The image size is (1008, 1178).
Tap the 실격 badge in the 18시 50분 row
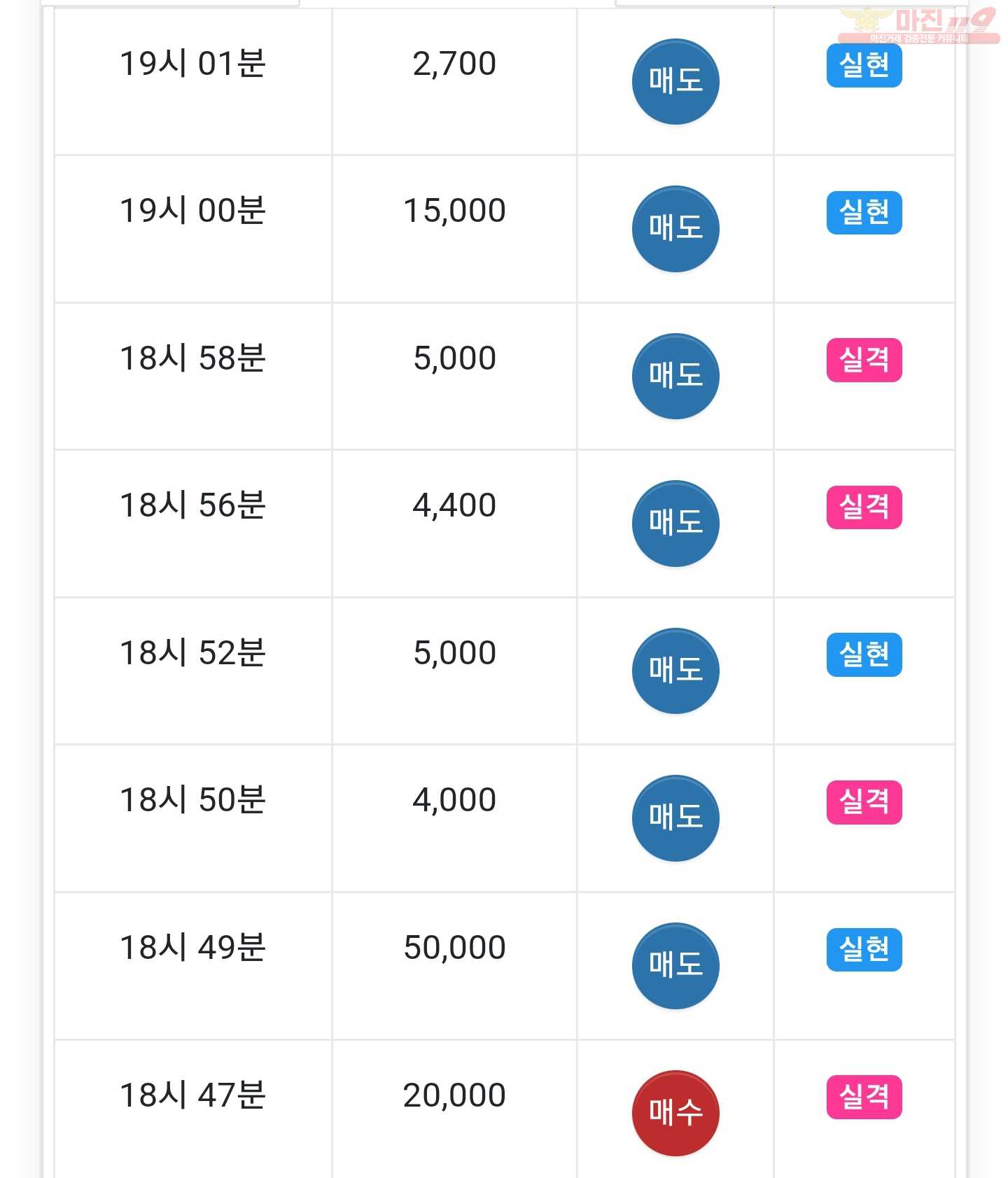pos(864,802)
